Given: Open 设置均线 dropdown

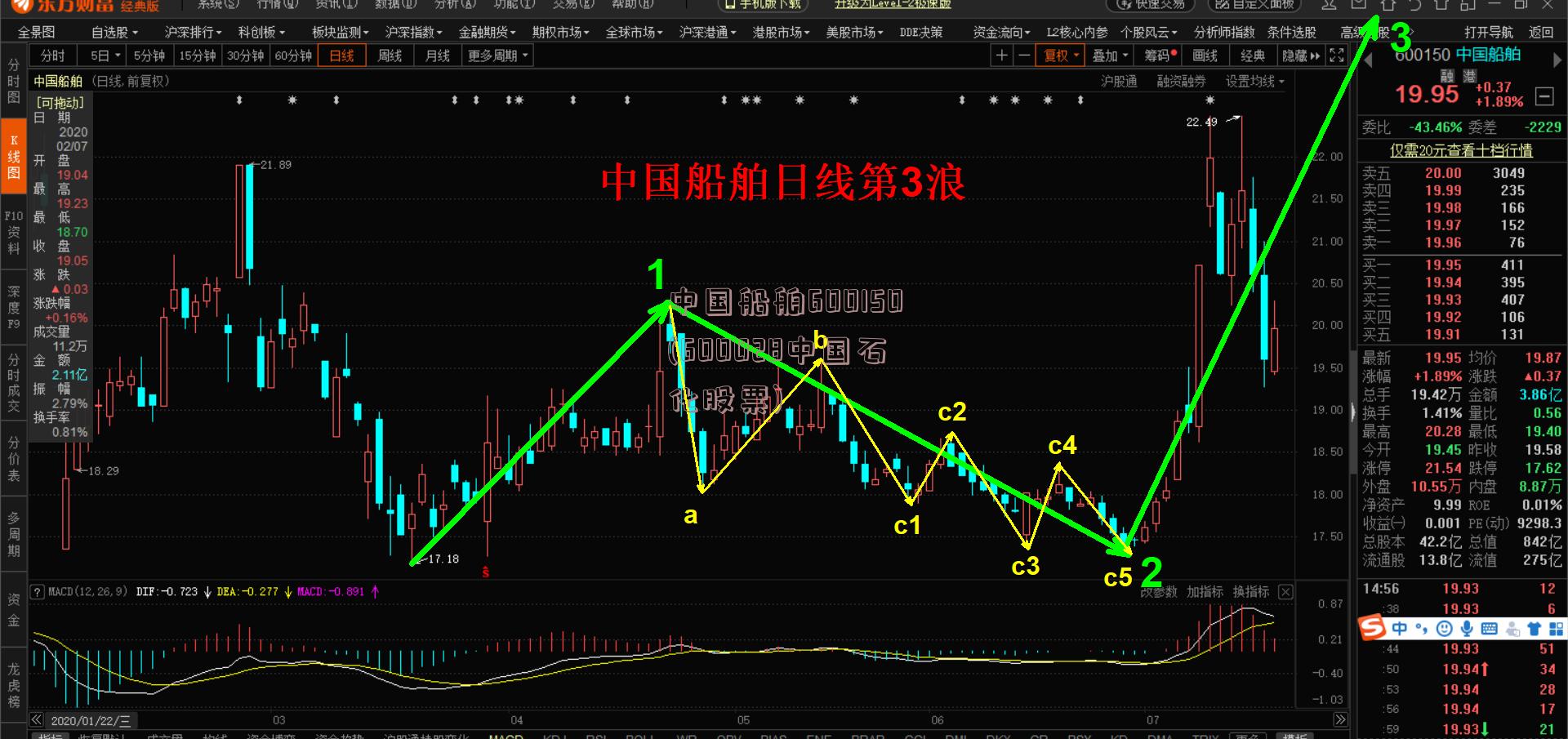Looking at the screenshot, I should (1254, 81).
